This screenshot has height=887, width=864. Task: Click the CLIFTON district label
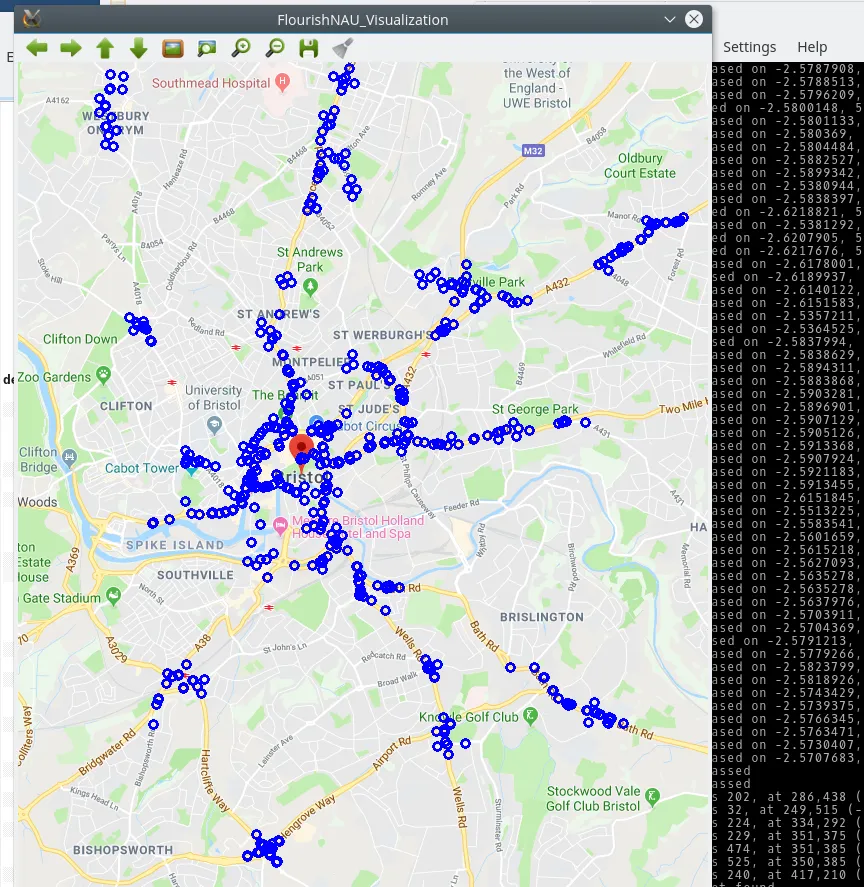tap(126, 406)
